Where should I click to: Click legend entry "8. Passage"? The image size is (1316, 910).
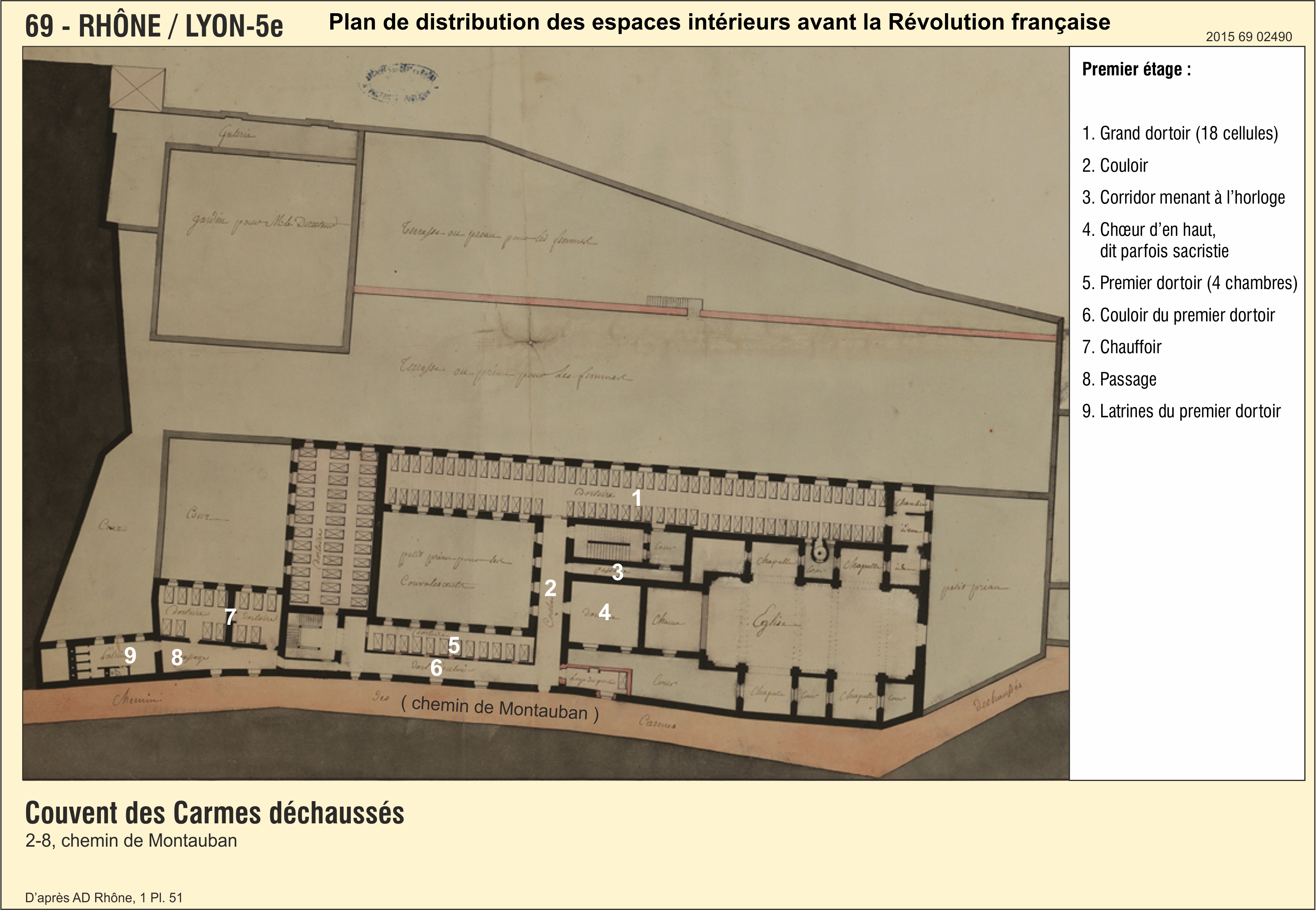tap(1119, 379)
